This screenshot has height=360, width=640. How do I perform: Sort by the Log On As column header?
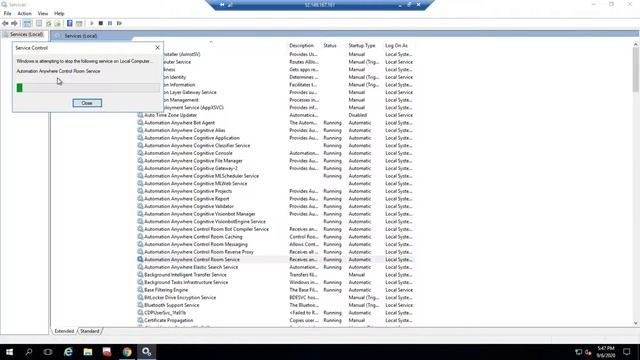(x=397, y=46)
